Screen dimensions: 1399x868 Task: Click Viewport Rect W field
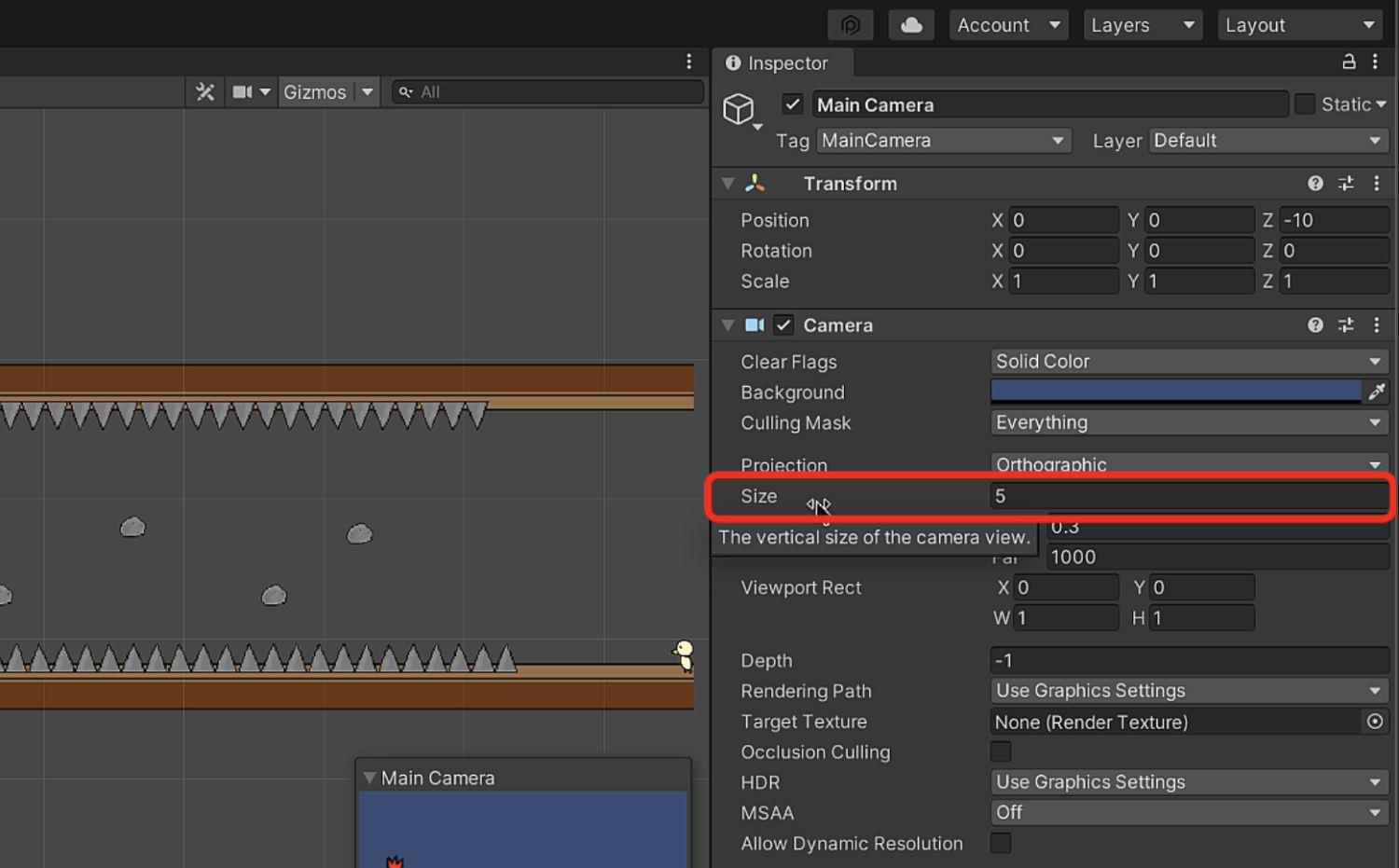[1067, 617]
